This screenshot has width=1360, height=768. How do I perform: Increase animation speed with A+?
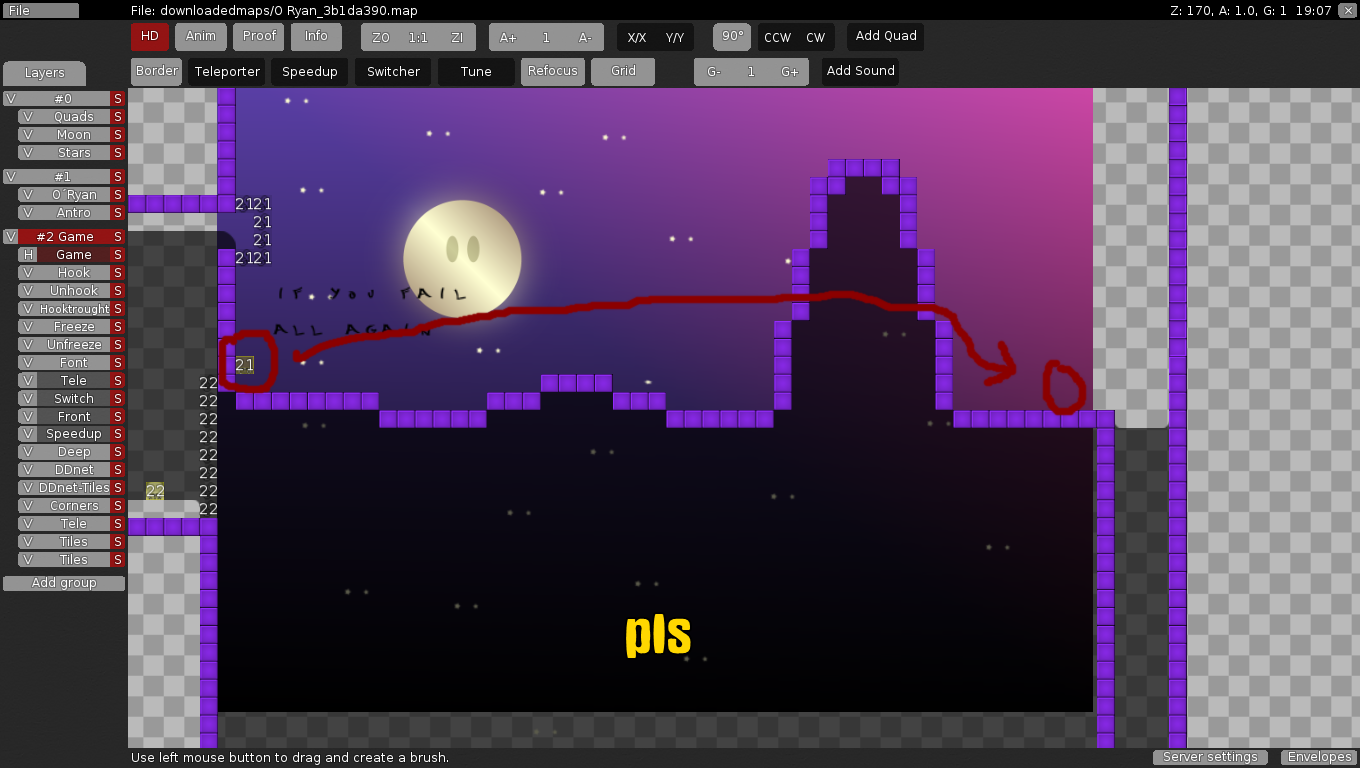pos(508,37)
